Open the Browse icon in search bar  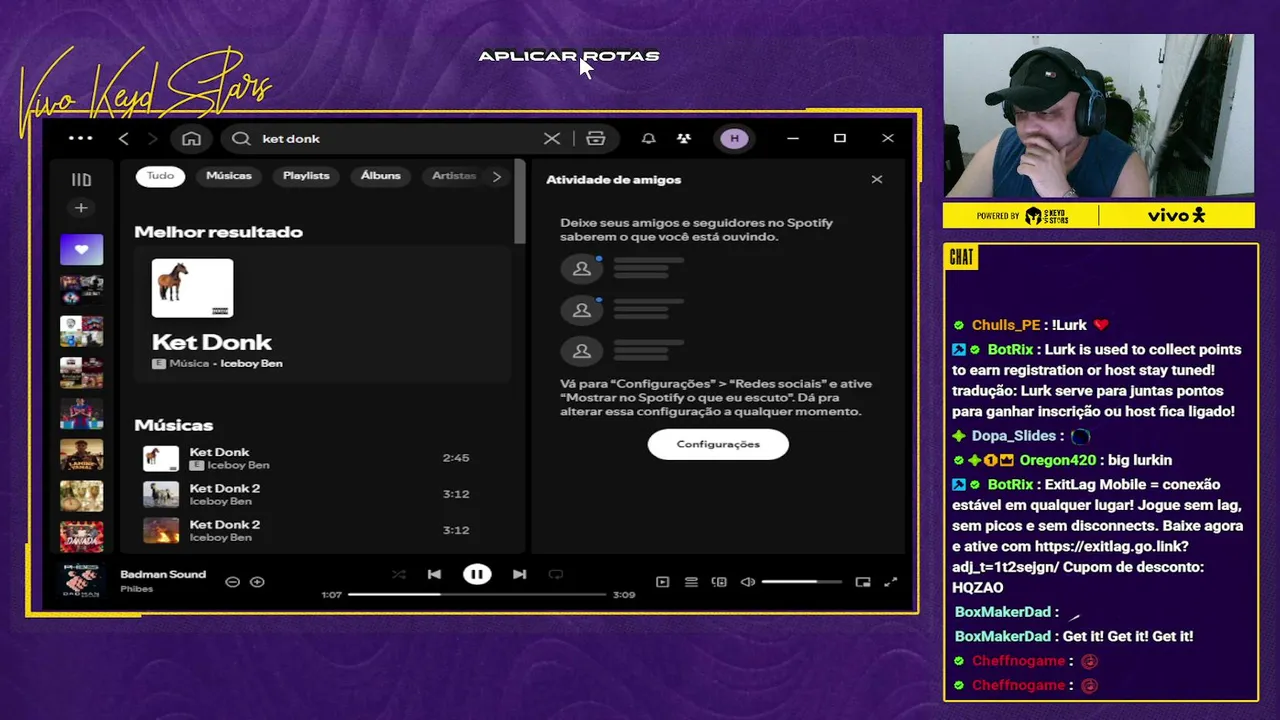[596, 138]
